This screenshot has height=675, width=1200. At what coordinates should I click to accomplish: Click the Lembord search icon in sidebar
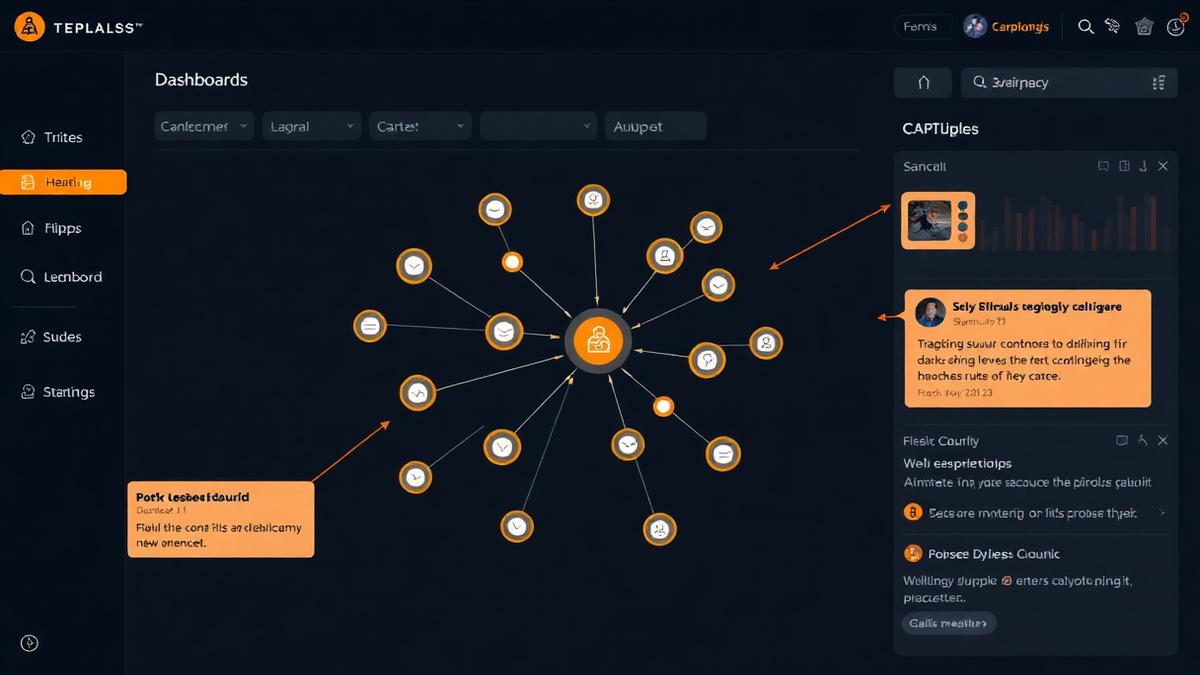click(28, 277)
